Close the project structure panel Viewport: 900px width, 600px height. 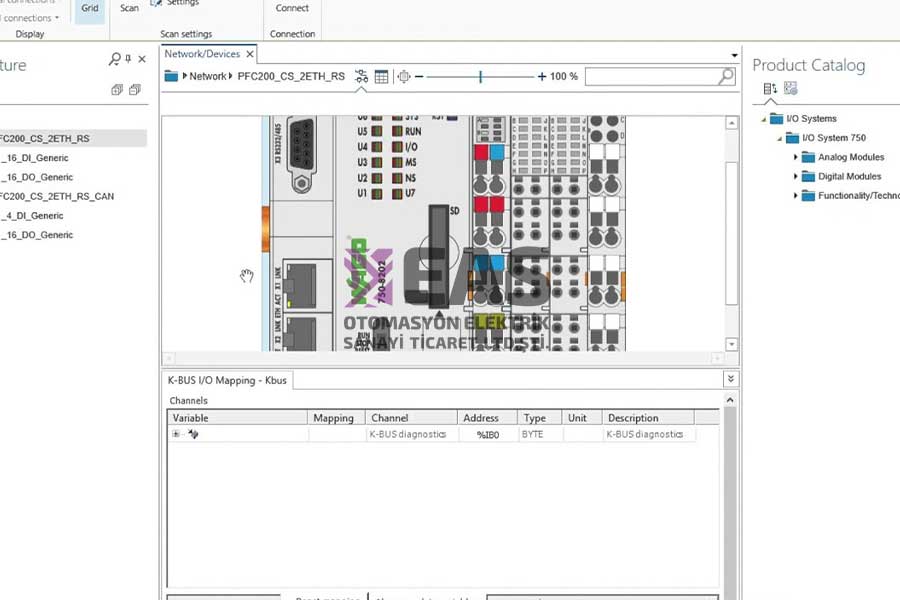click(x=142, y=59)
